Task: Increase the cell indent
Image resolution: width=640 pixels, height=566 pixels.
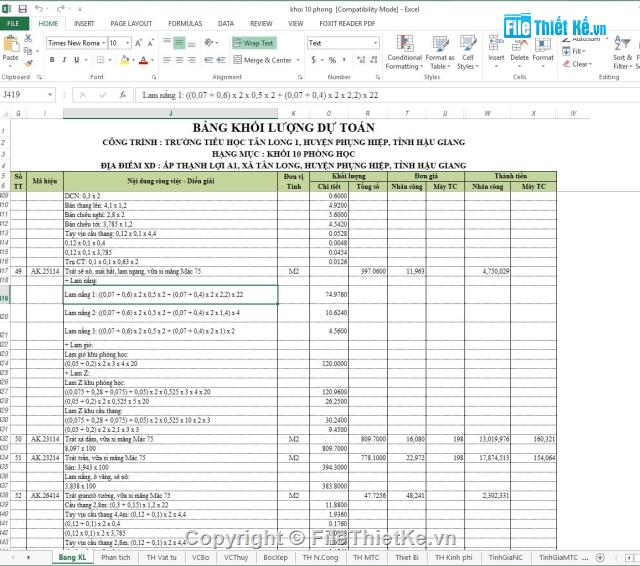Action: [x=221, y=60]
